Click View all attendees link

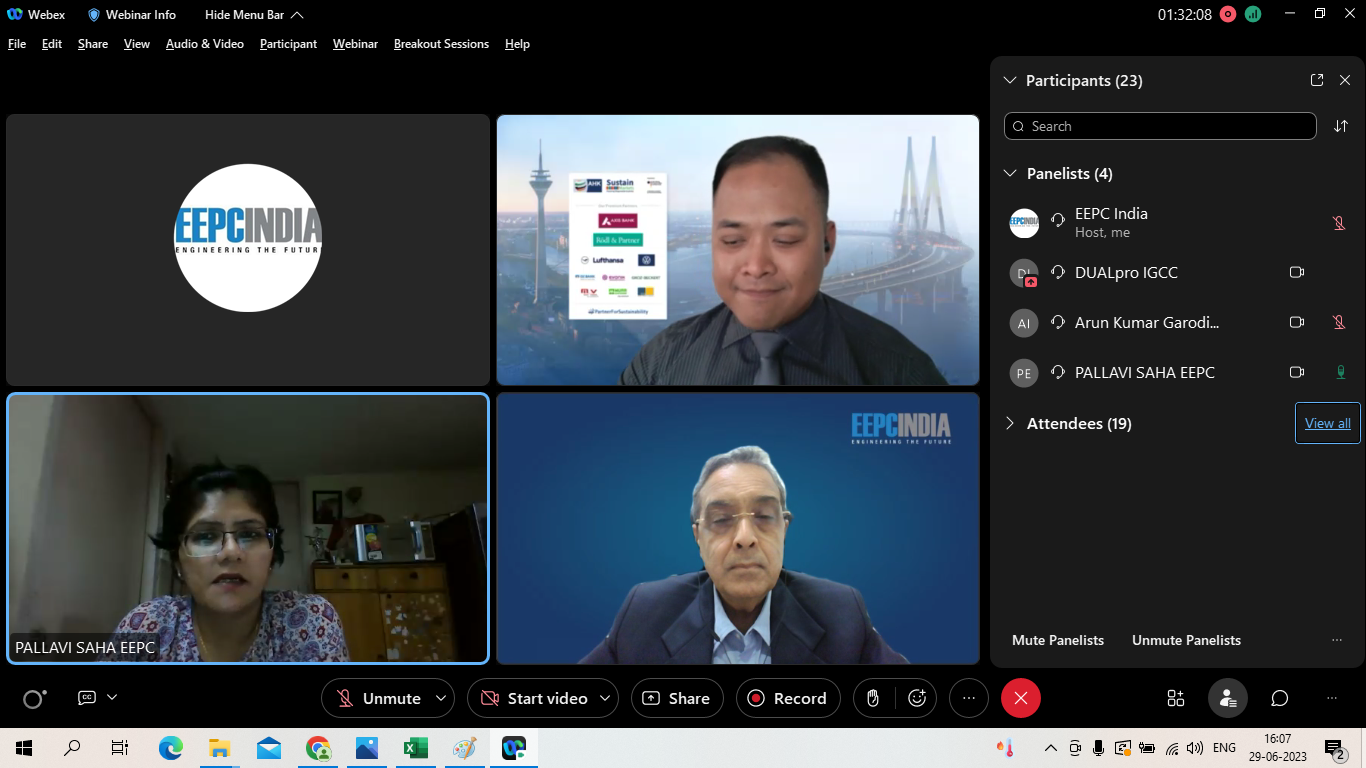pos(1327,423)
